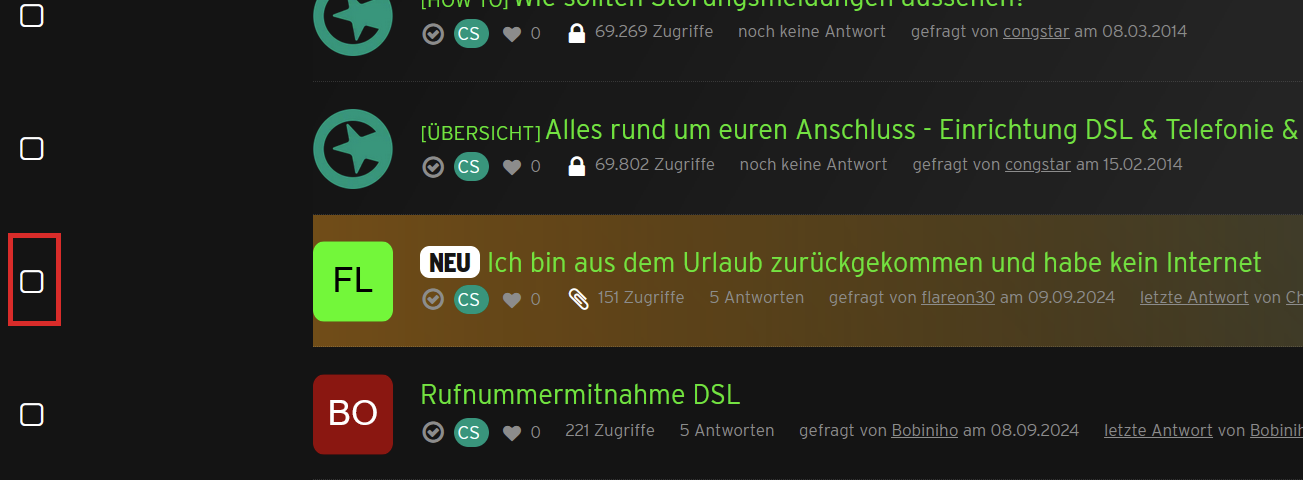Screen dimensions: 1303x480
Task: Click the red BO user avatar
Action: point(353,414)
